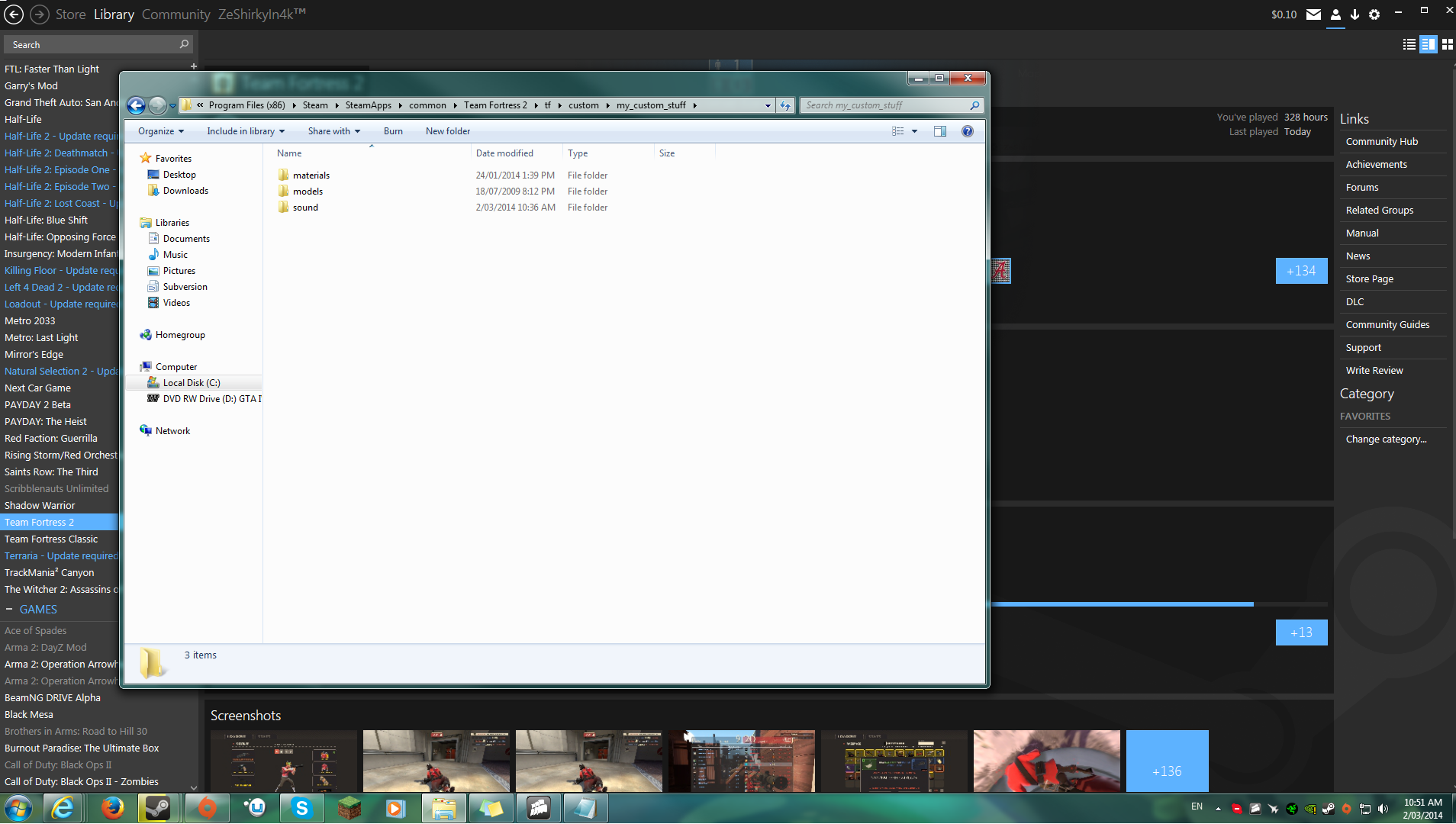Open Include in library dropdown
The height and width of the screenshot is (824, 1456).
(246, 131)
